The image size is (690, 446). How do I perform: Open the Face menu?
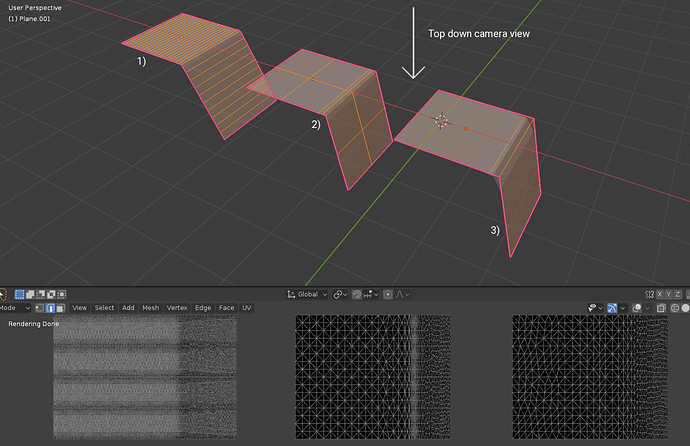click(x=227, y=308)
